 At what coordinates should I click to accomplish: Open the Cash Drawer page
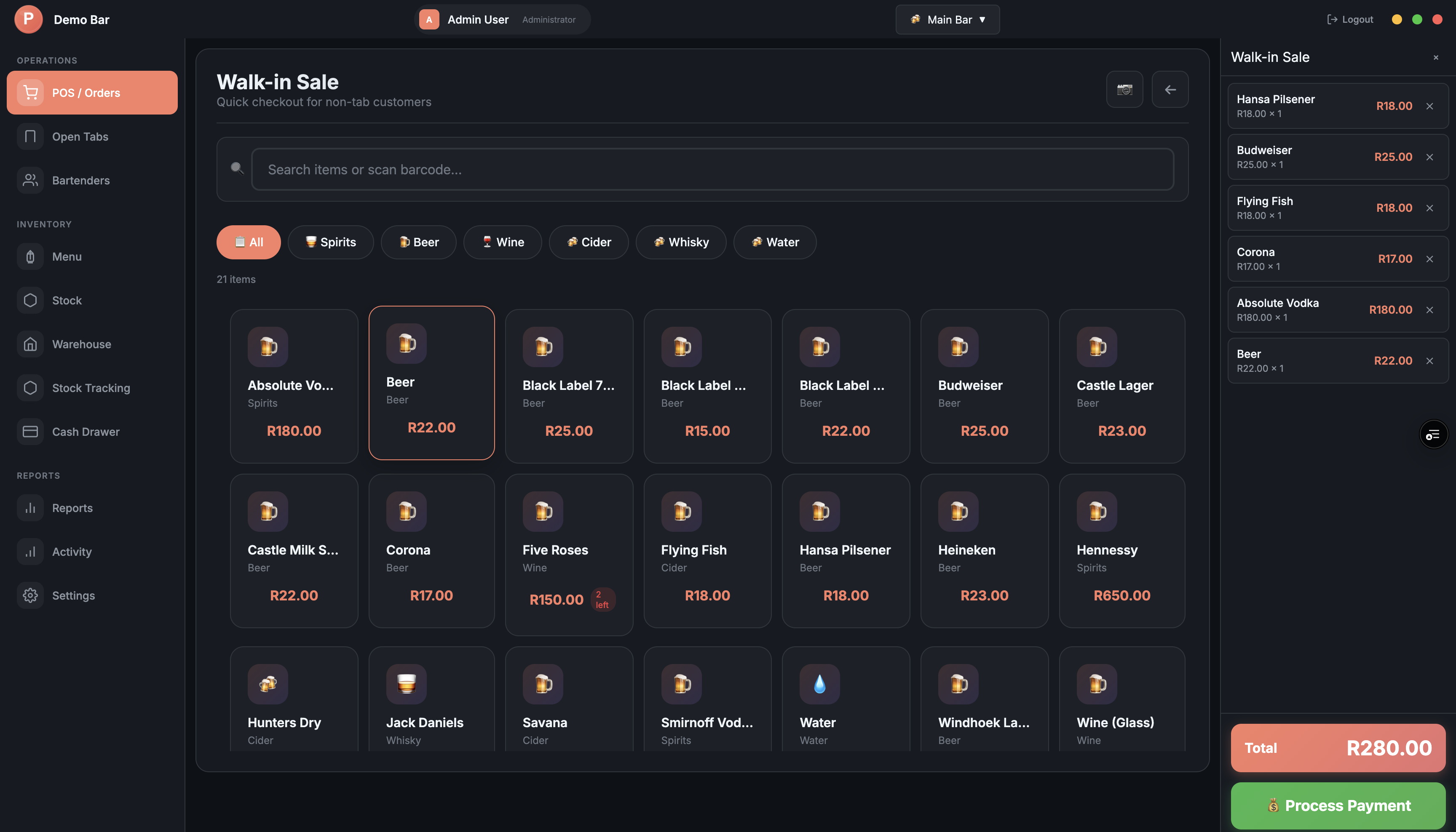[x=92, y=432]
